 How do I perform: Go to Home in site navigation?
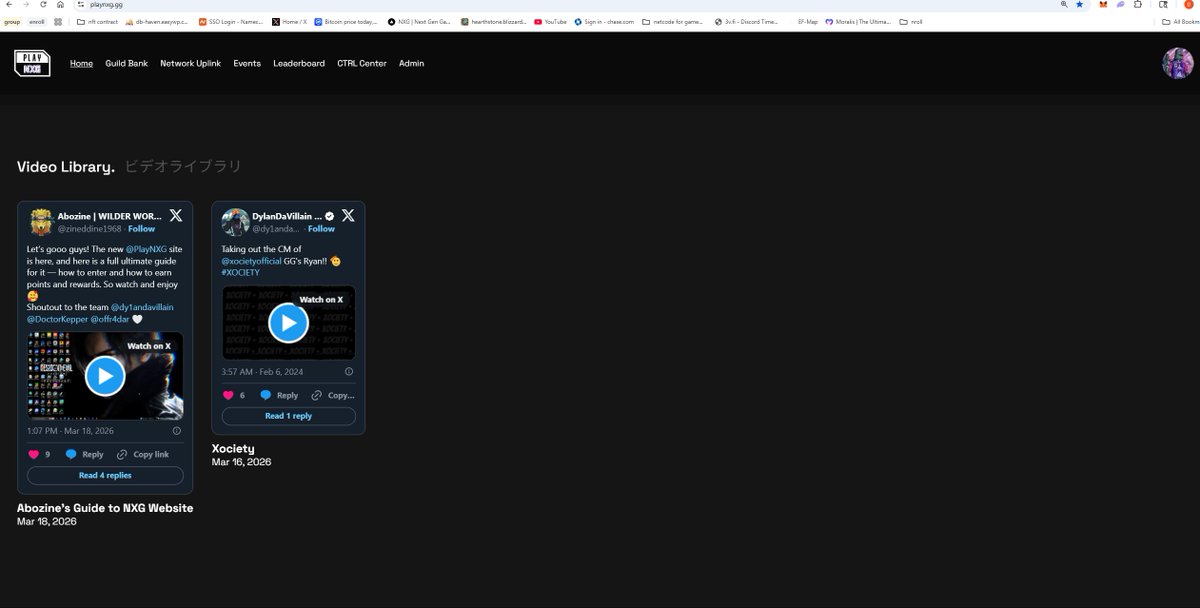tap(81, 63)
